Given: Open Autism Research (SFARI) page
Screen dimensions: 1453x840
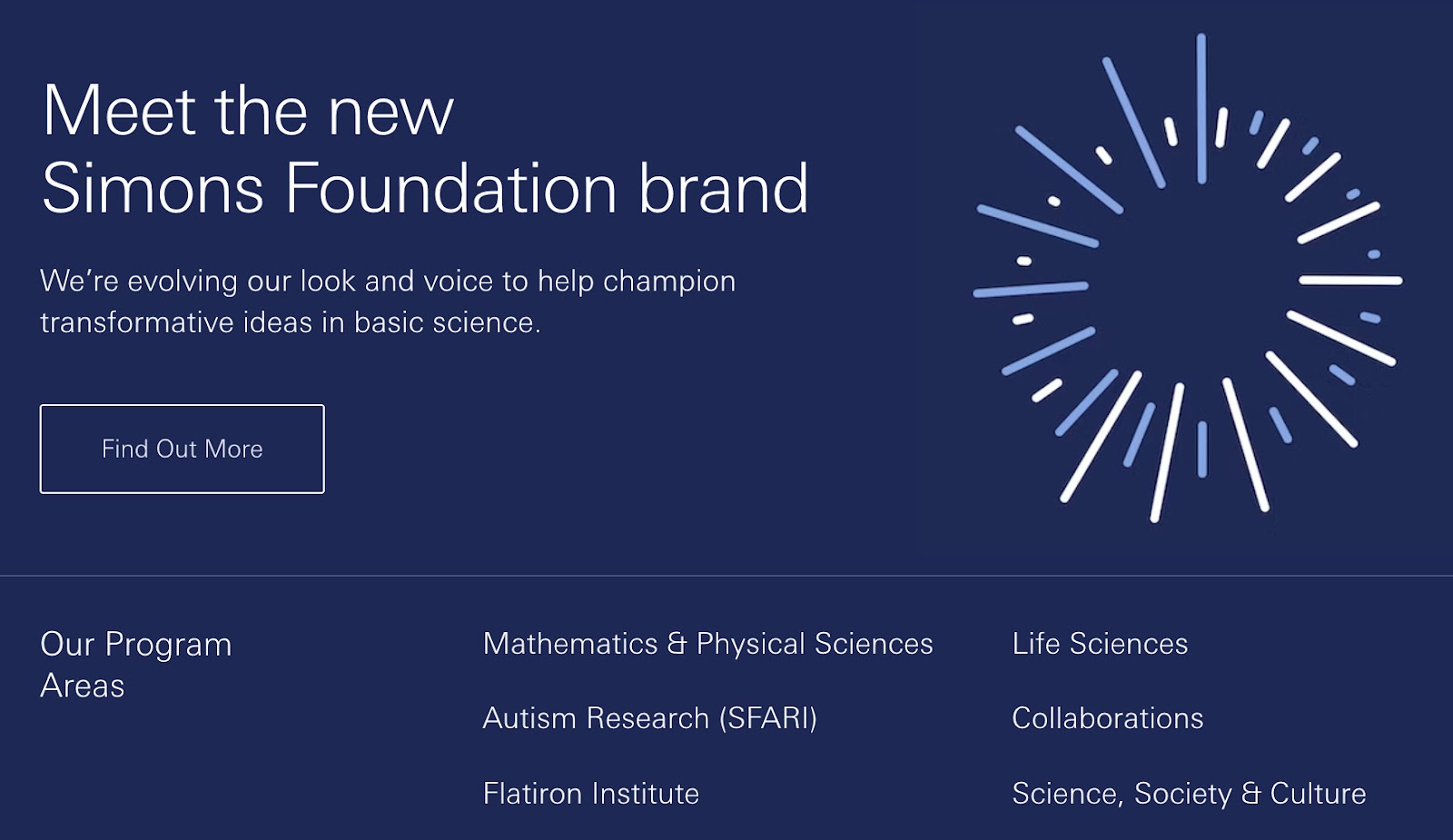Looking at the screenshot, I should [650, 717].
